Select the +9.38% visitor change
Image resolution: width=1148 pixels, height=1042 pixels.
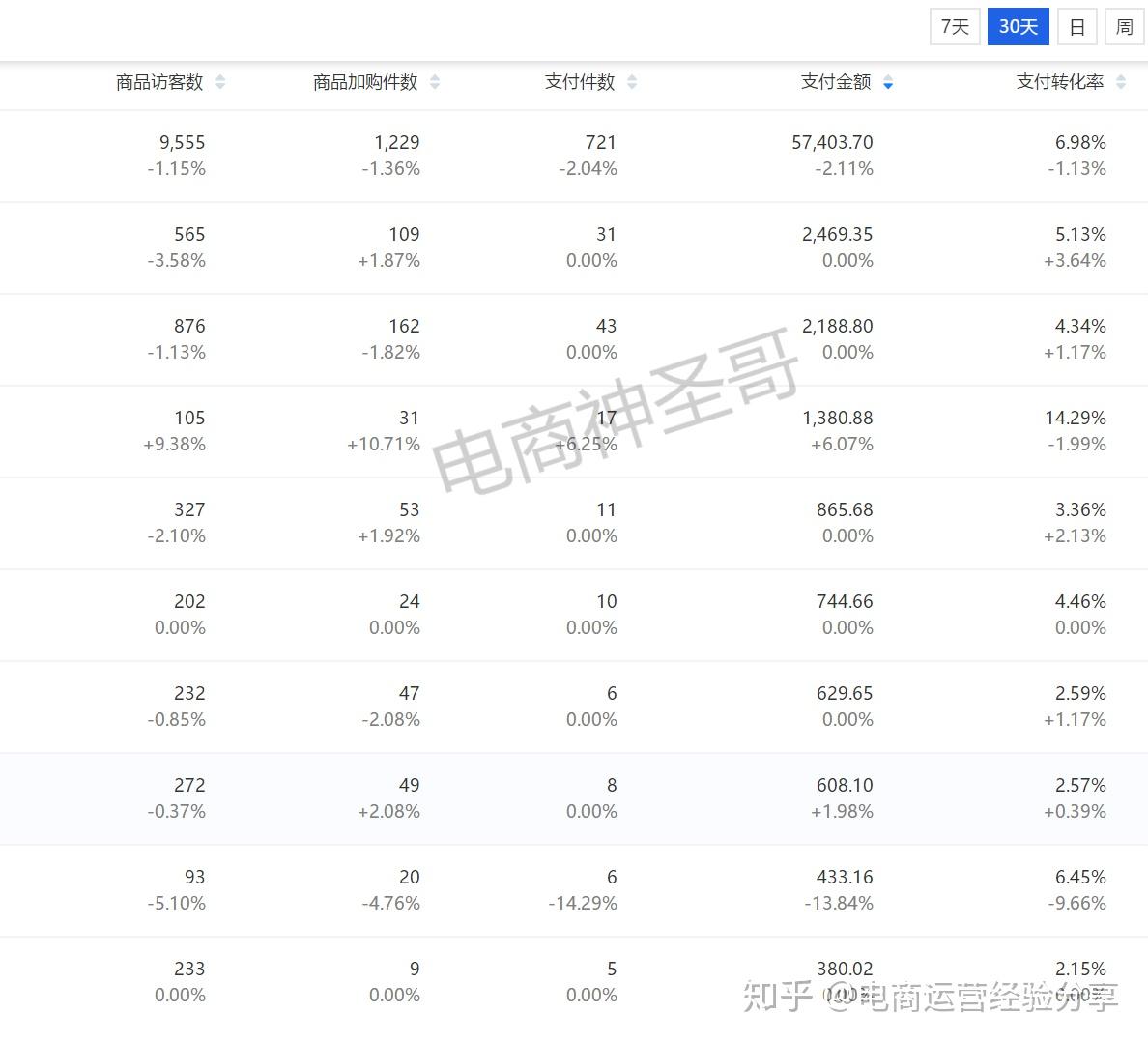(174, 445)
